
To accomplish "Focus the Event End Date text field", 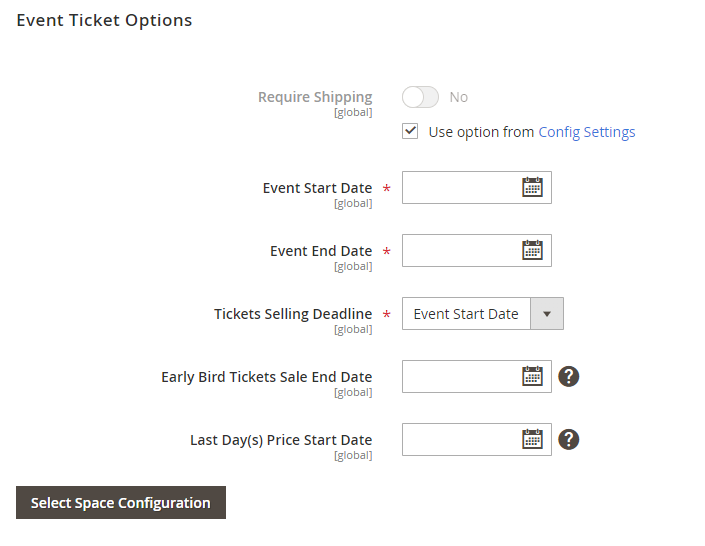I will coord(460,250).
